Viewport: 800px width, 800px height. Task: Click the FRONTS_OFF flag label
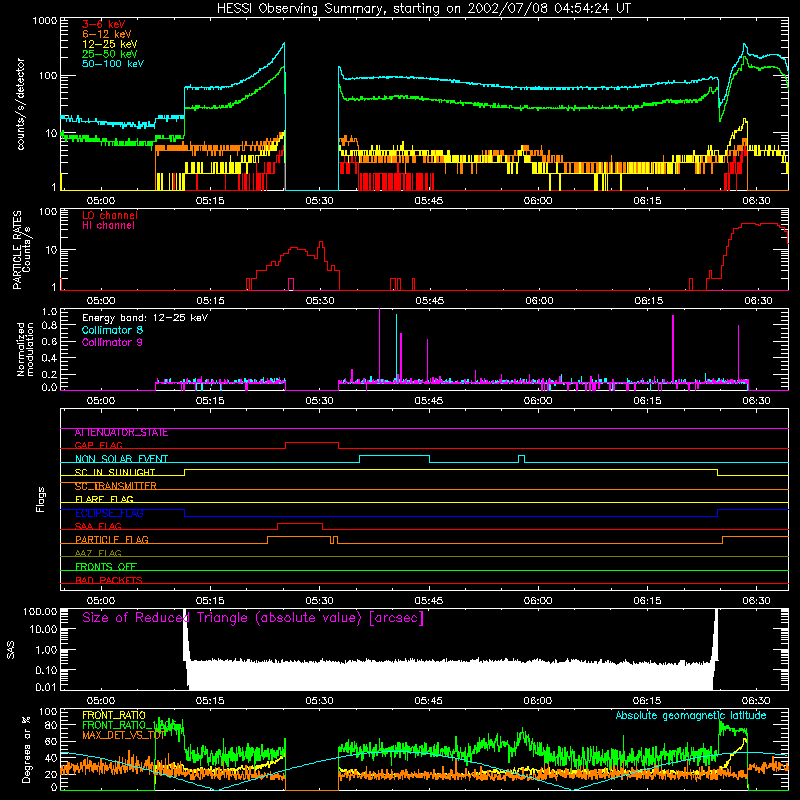click(106, 567)
